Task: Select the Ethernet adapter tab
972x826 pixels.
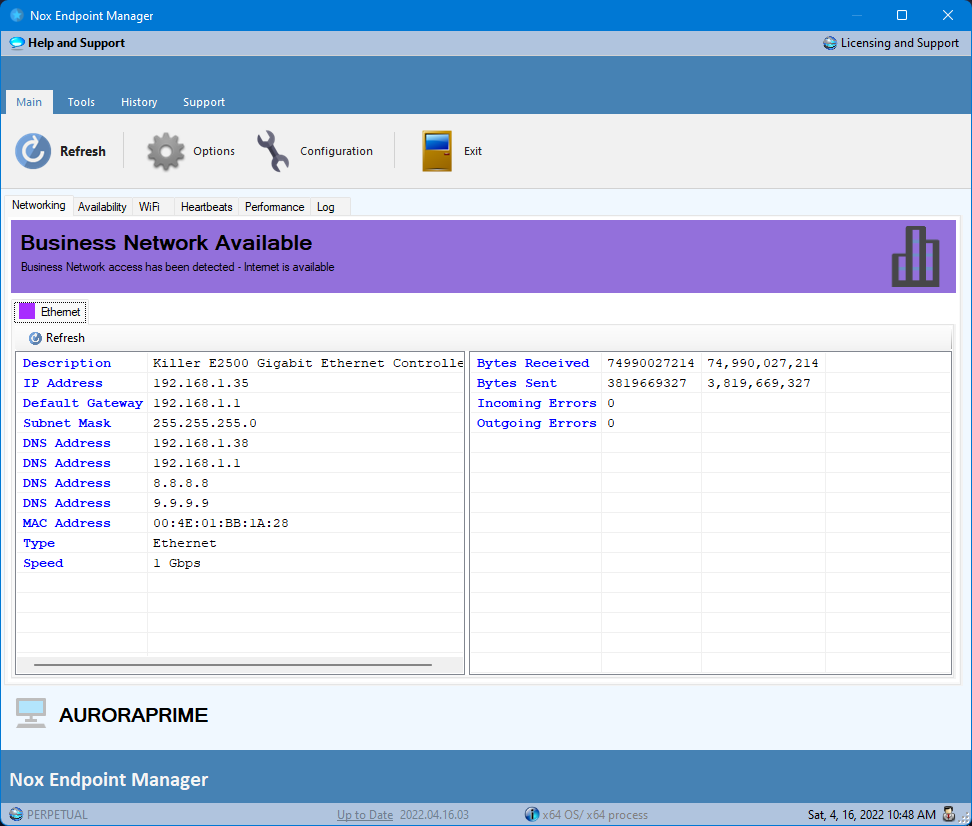Action: (50, 312)
